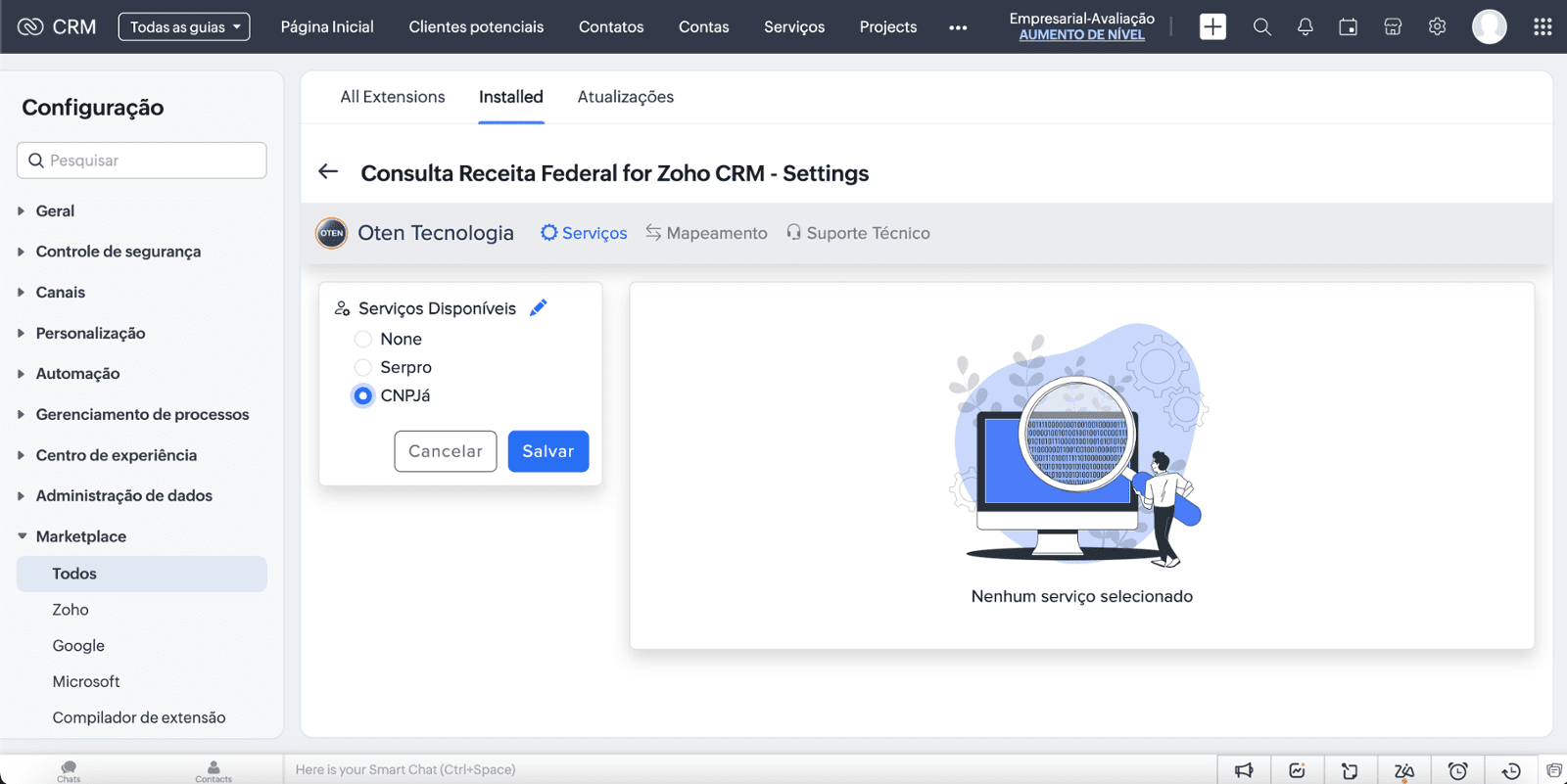The width and height of the screenshot is (1567, 784).
Task: Select the Serpro service radio button
Action: 363,368
